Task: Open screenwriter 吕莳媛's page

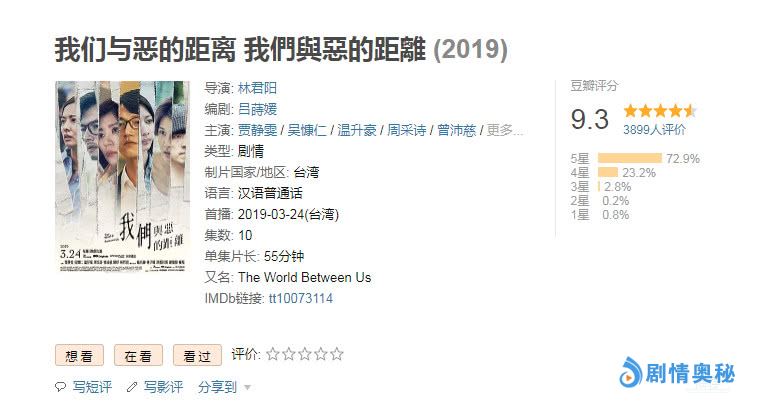Action: 258,109
